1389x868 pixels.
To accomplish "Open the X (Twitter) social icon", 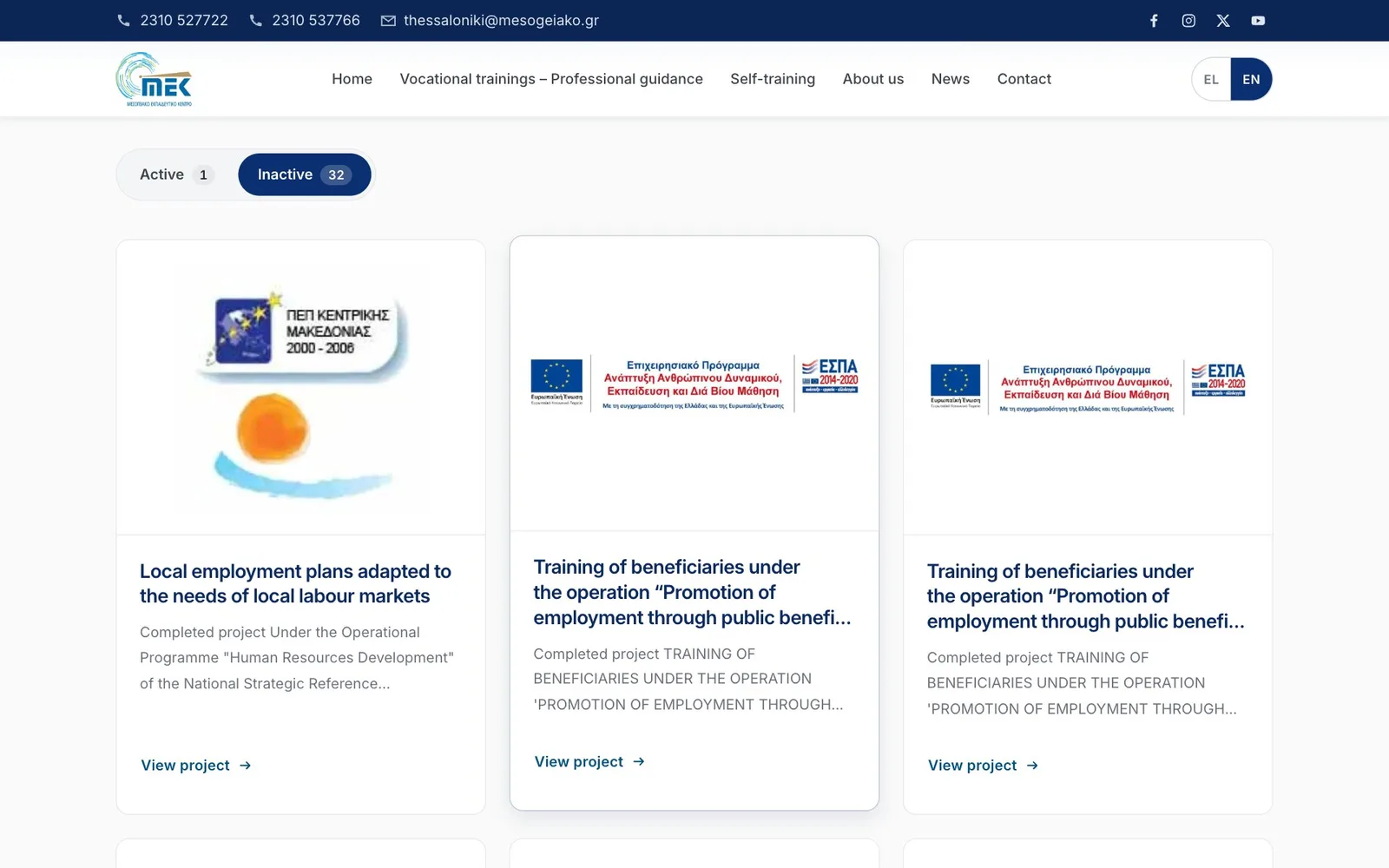I will [1223, 21].
